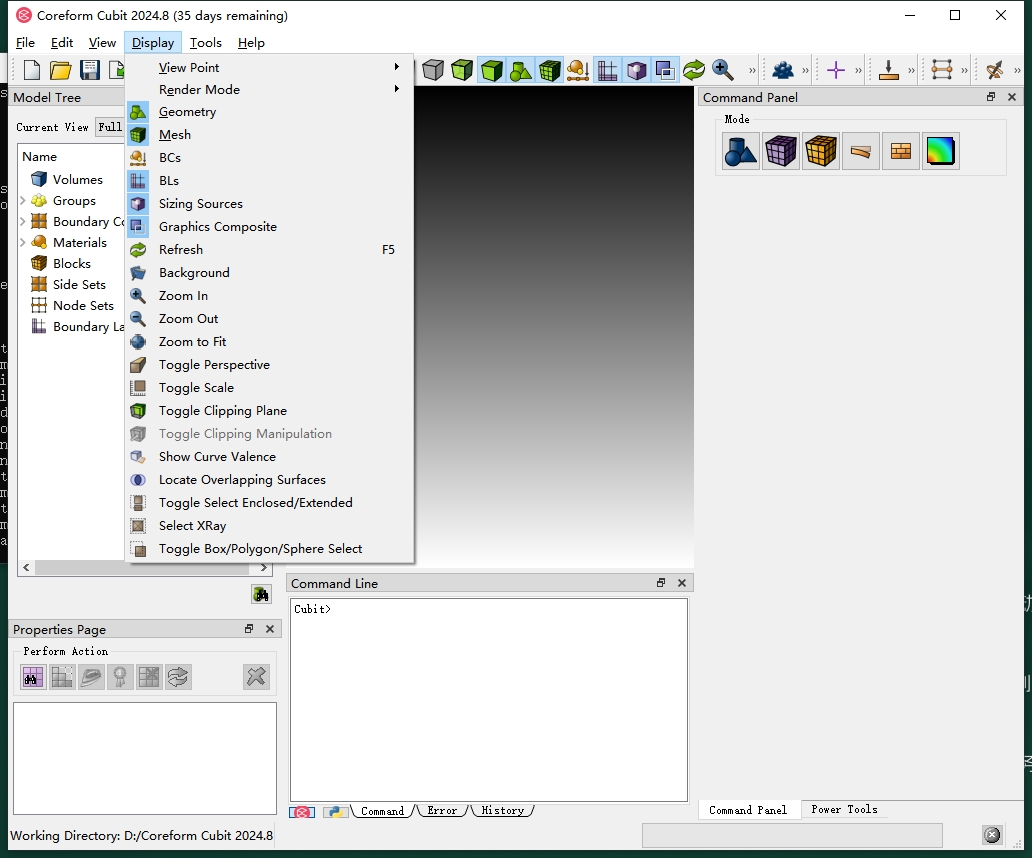Toggle BCs display in Display menu
The width and height of the screenshot is (1032, 858).
[x=269, y=158]
